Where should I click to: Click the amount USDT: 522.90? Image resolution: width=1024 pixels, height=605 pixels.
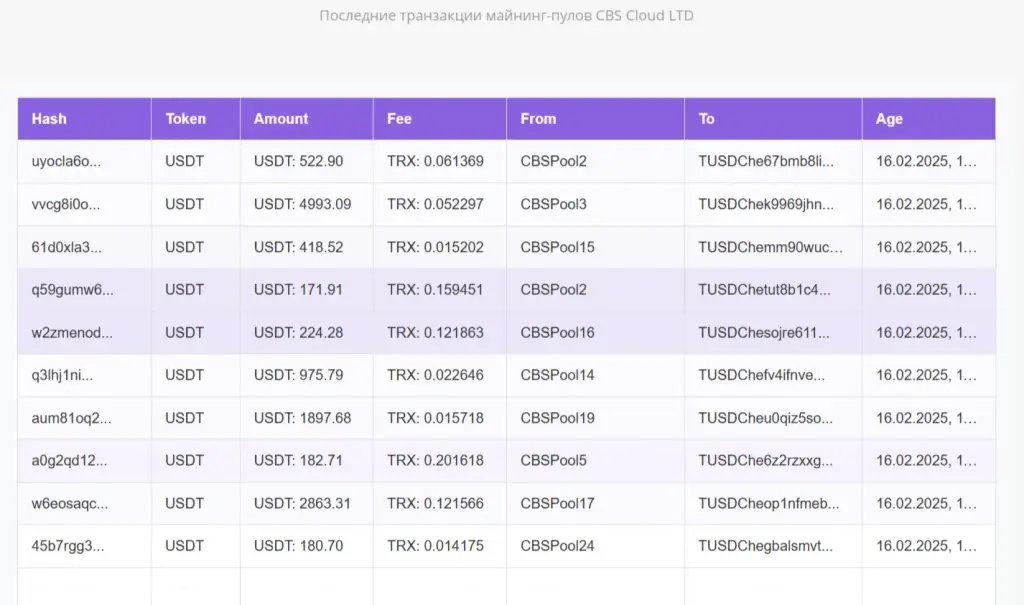pyautogui.click(x=298, y=161)
